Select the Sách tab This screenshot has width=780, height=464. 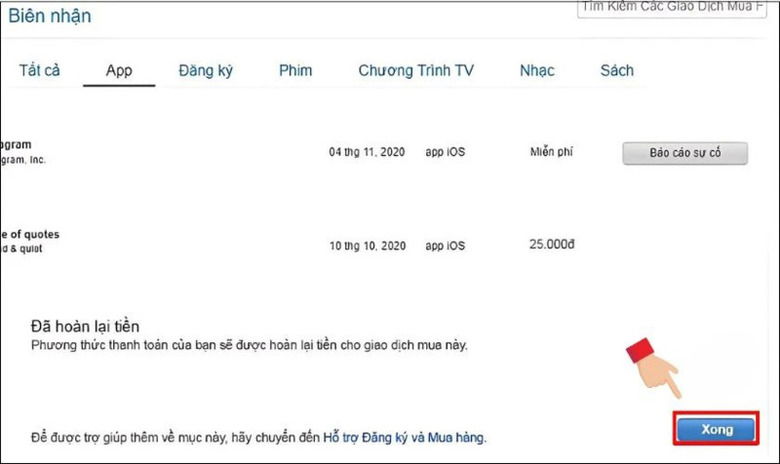(616, 70)
